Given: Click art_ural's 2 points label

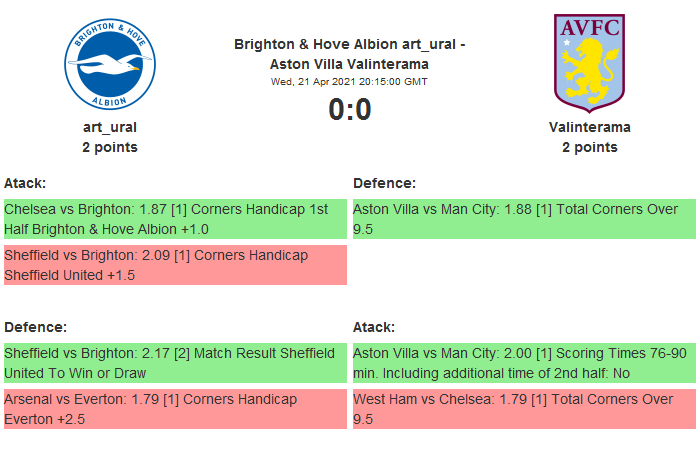Looking at the screenshot, I should (110, 147).
